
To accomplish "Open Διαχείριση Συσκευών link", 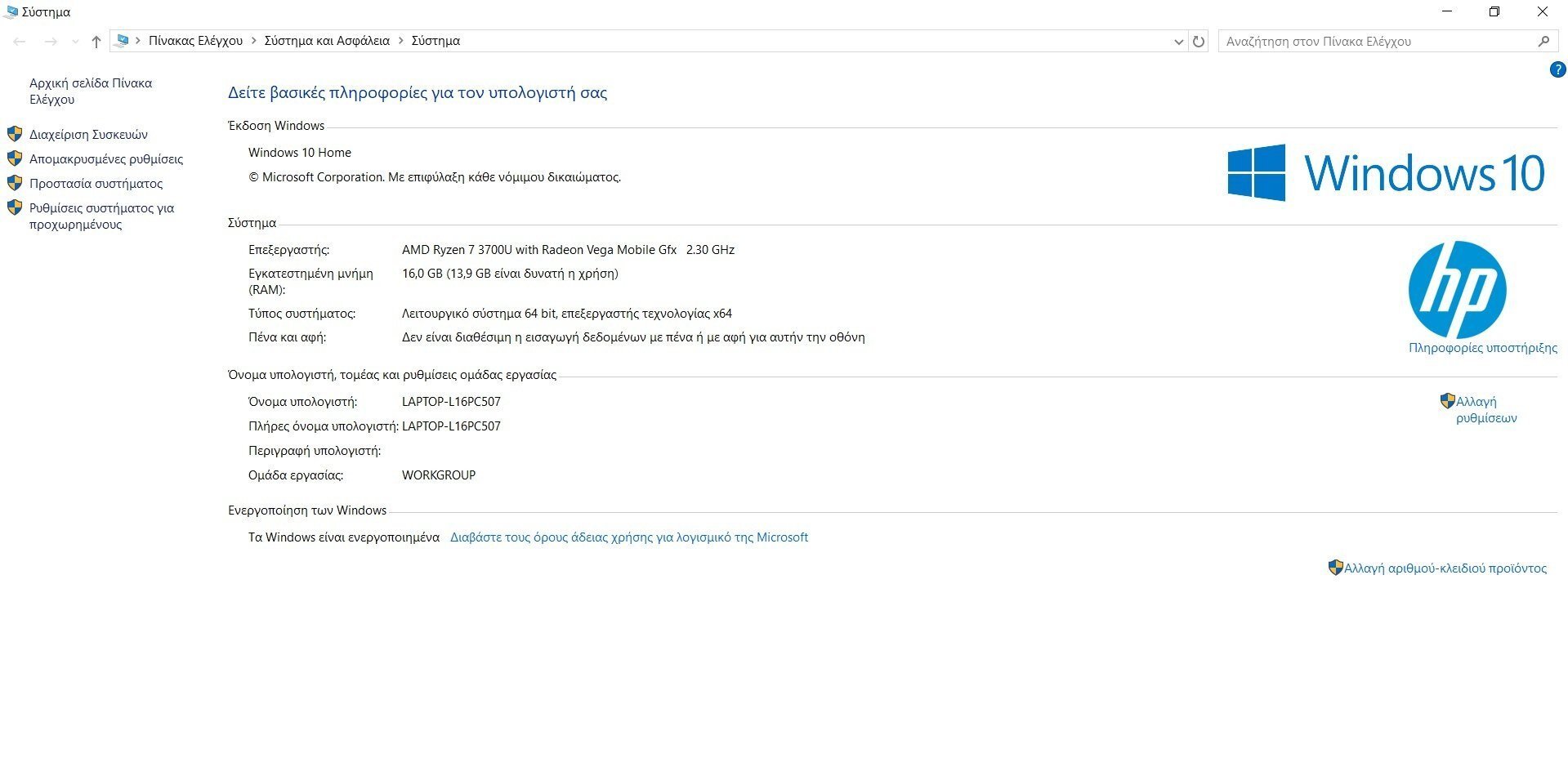I will point(88,135).
